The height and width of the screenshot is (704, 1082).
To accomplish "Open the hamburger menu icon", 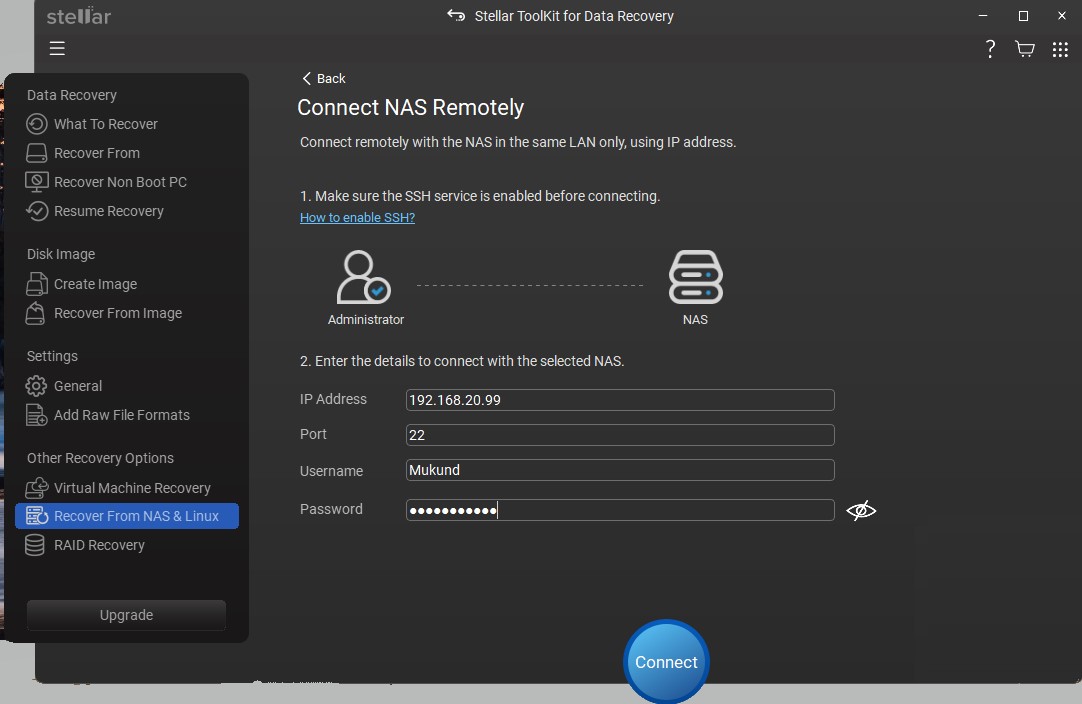I will coord(57,48).
